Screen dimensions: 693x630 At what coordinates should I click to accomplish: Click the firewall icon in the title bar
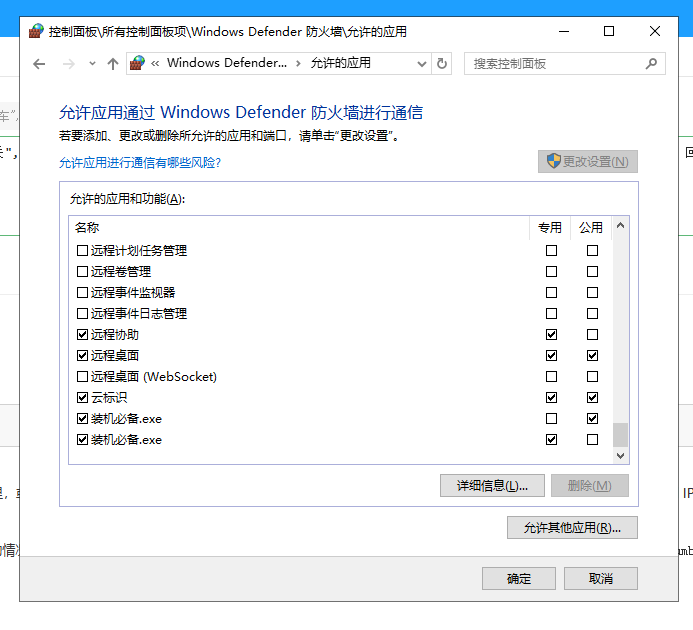tap(36, 31)
